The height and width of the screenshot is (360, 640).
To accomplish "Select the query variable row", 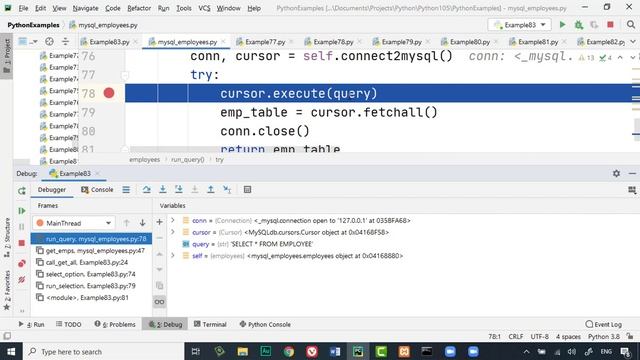I will click(403, 244).
